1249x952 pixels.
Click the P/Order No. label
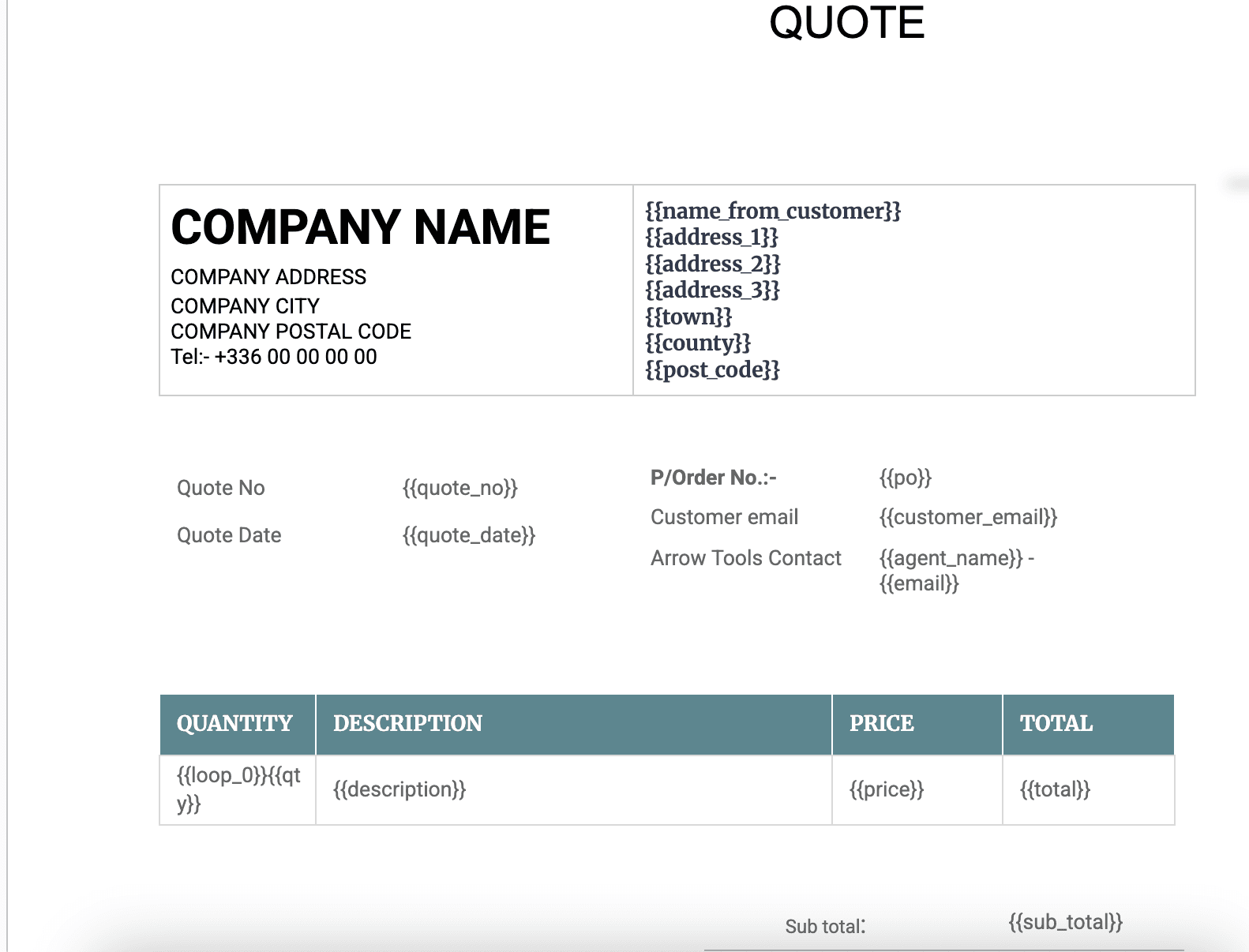[x=713, y=478]
